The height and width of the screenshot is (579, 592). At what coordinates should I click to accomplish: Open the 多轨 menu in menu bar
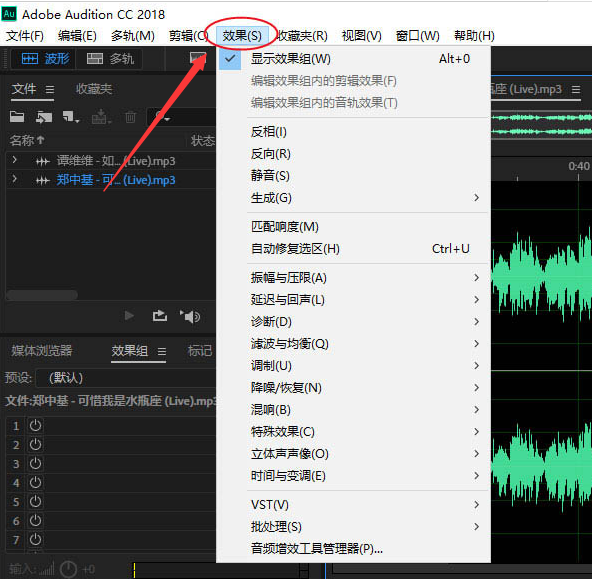pos(133,36)
